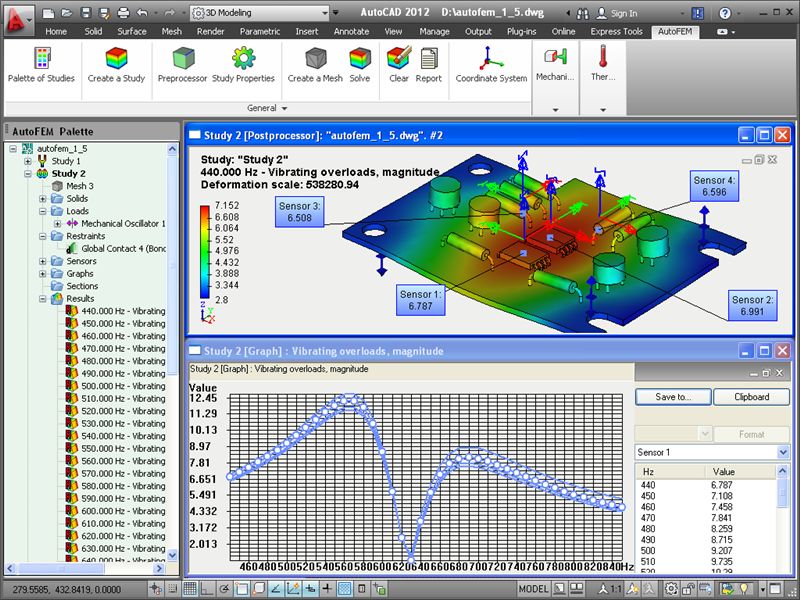Click the palette horizontal scrollbar right arrow
The width and height of the screenshot is (800, 600).
click(x=159, y=568)
